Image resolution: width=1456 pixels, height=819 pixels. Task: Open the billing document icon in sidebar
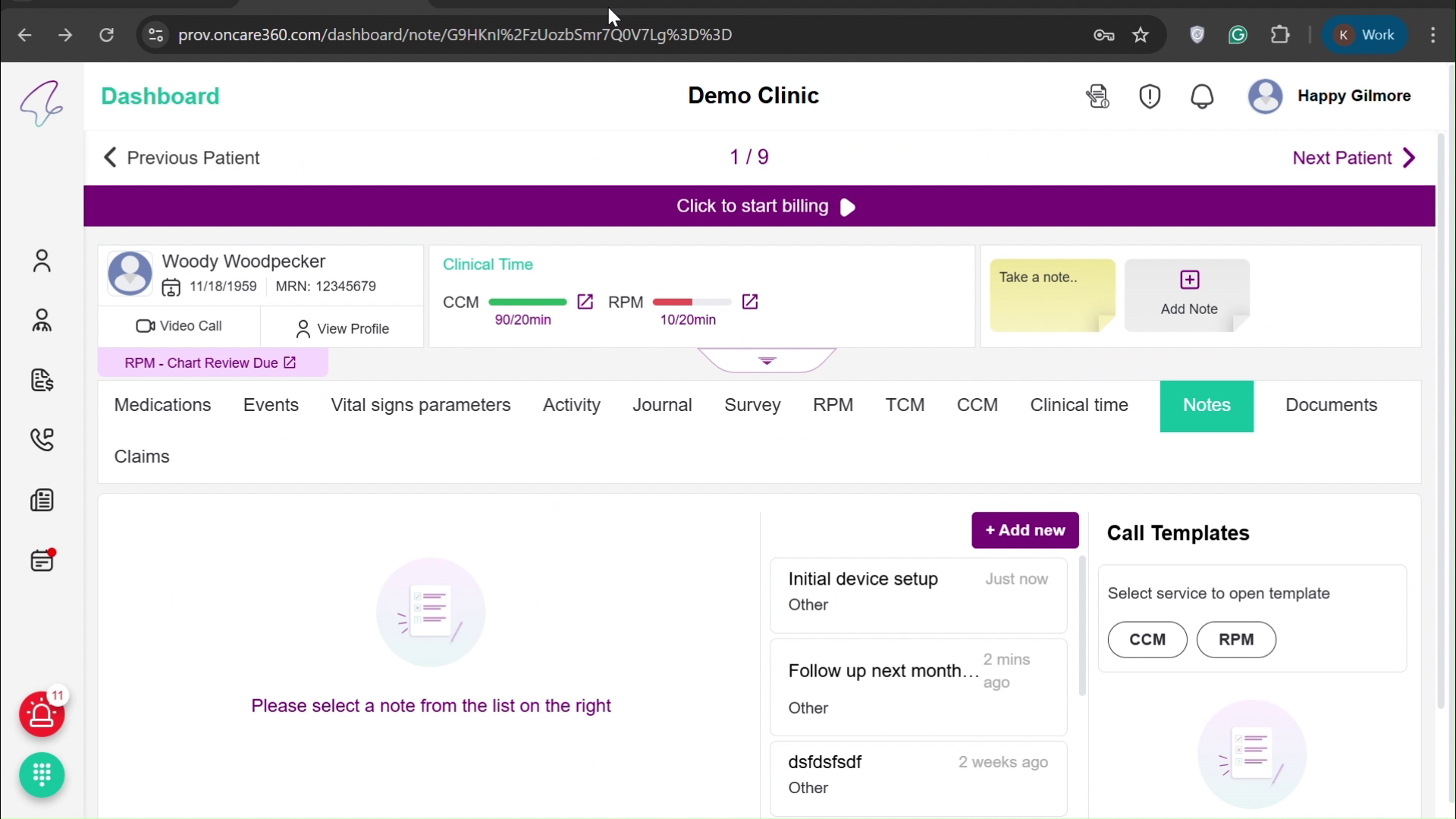42,381
